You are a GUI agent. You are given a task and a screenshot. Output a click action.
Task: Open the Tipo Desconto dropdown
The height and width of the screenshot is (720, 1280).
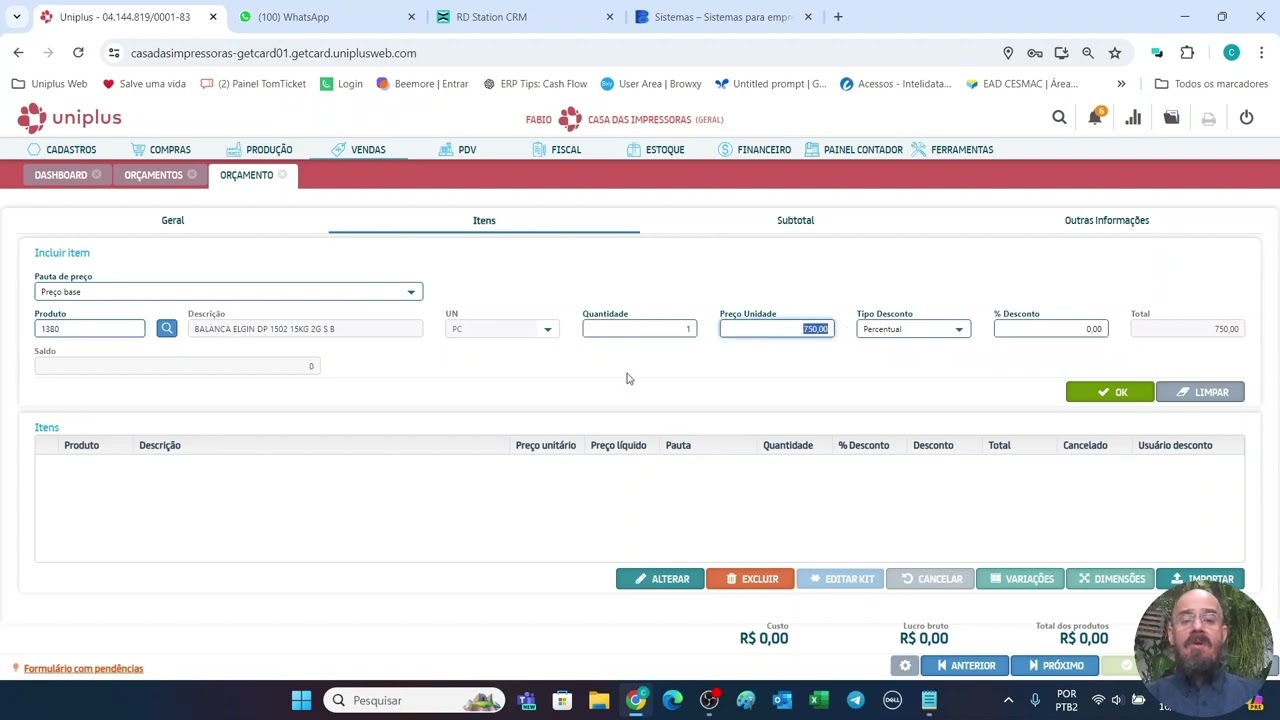958,329
